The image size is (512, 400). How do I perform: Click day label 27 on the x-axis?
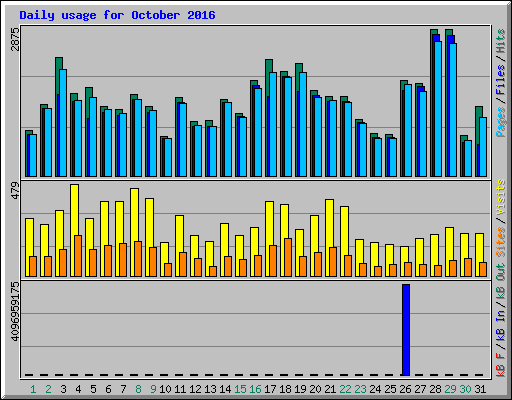tap(420, 389)
